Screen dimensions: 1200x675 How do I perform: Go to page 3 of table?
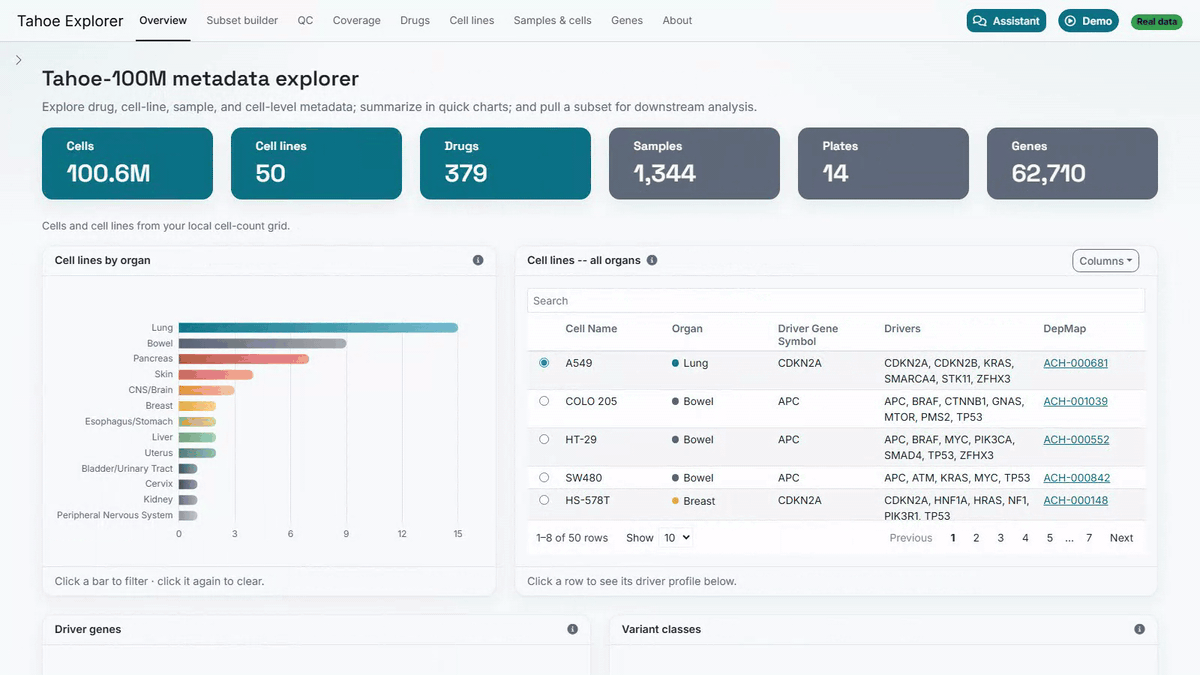[1000, 538]
